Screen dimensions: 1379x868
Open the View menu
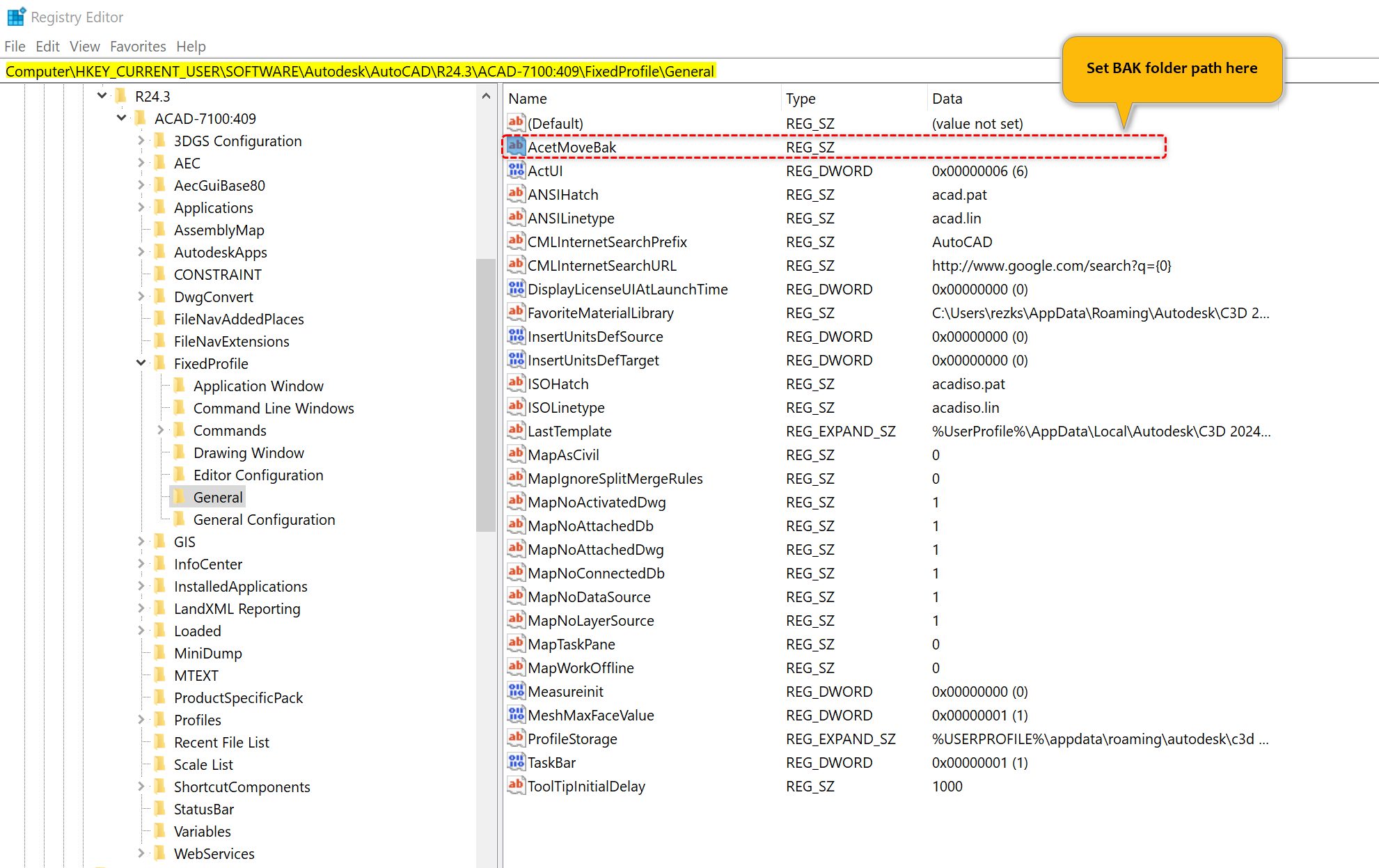(85, 46)
